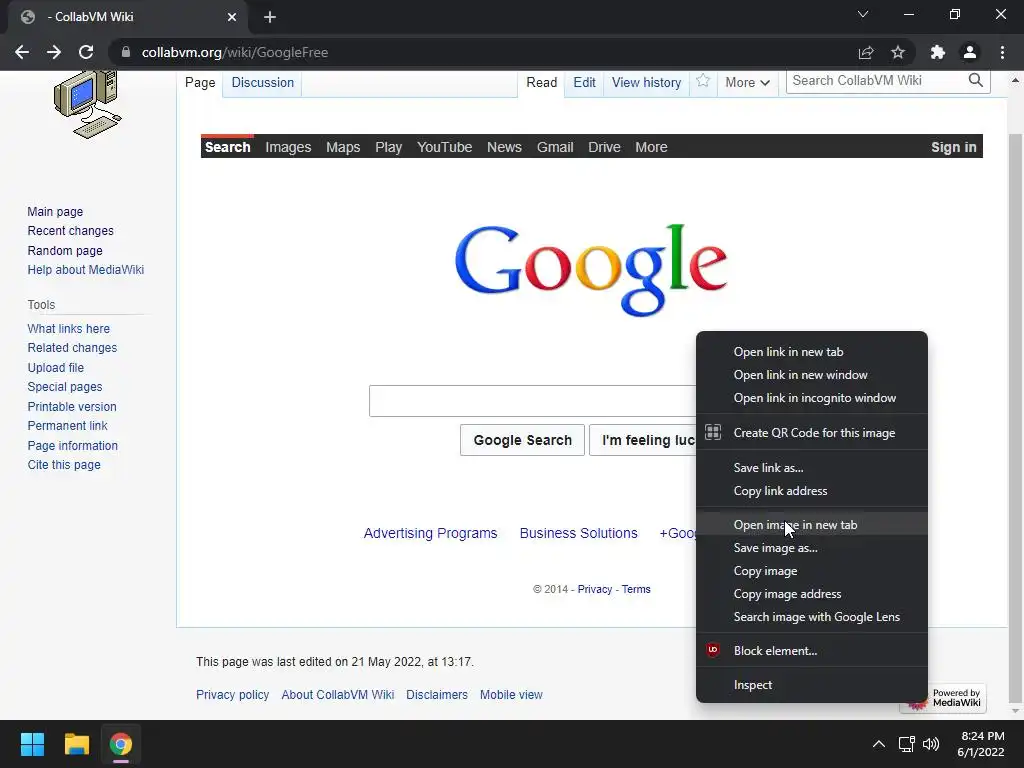Open Recent changes sidebar link

tap(71, 231)
